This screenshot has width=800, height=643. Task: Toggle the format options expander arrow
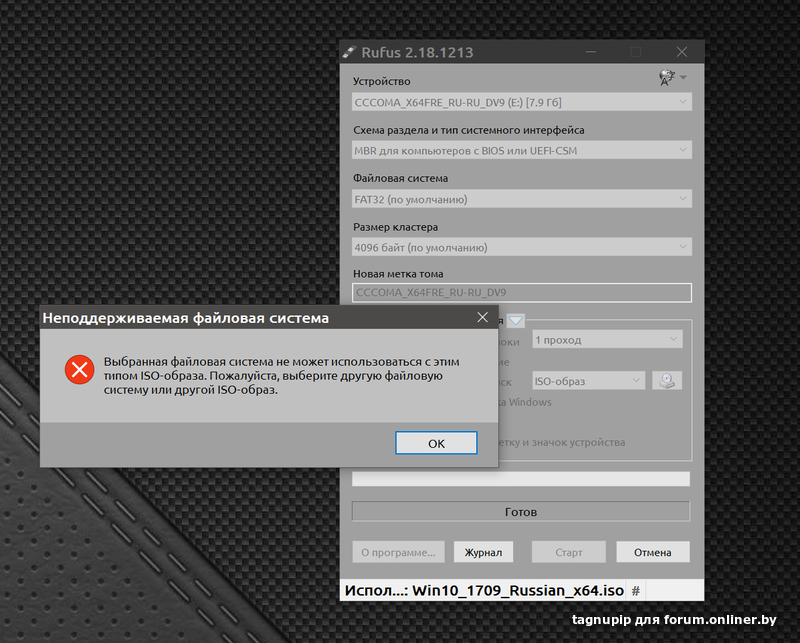pos(516,320)
